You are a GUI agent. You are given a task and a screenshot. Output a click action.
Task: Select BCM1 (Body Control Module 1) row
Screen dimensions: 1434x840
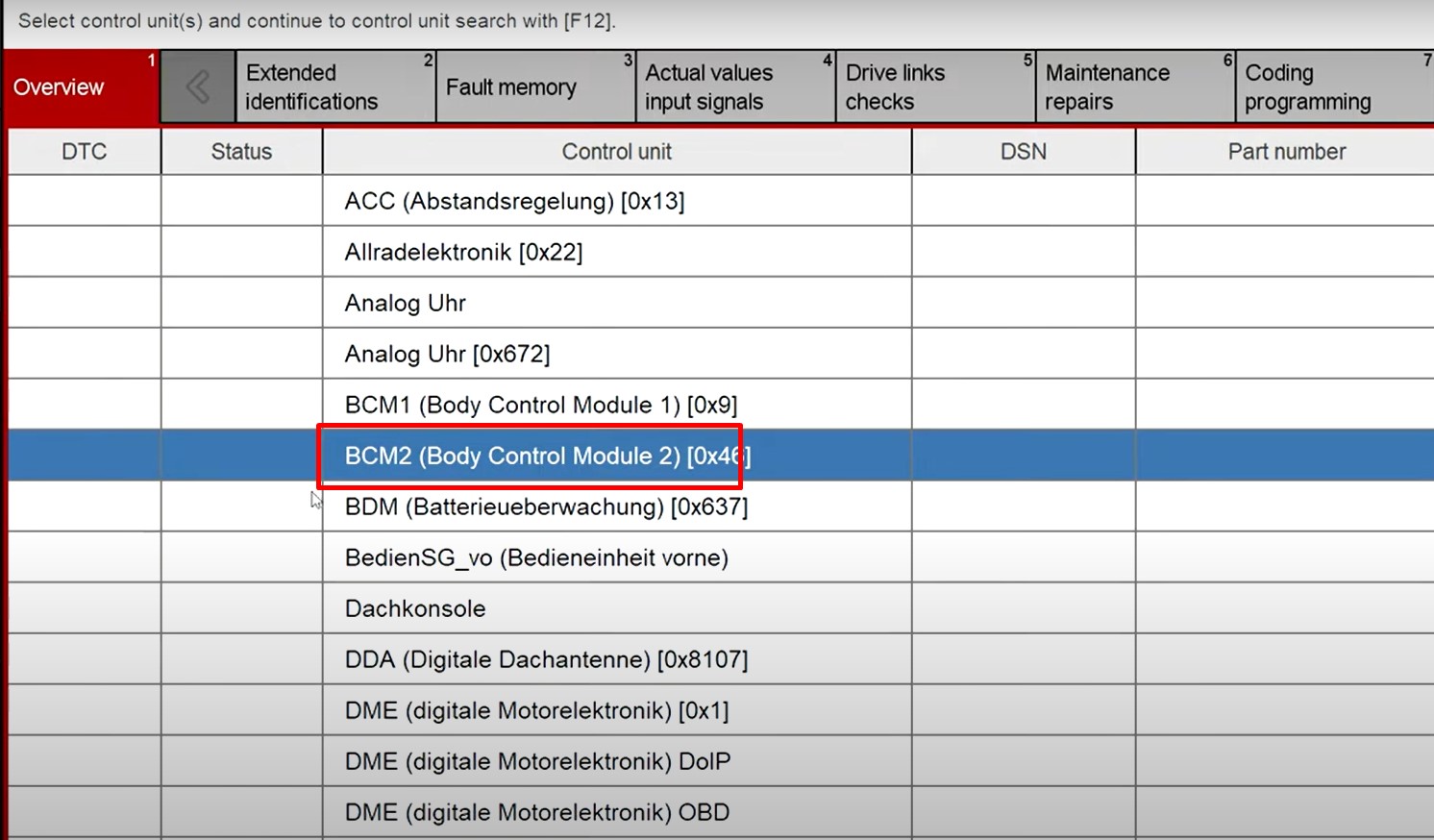[541, 405]
